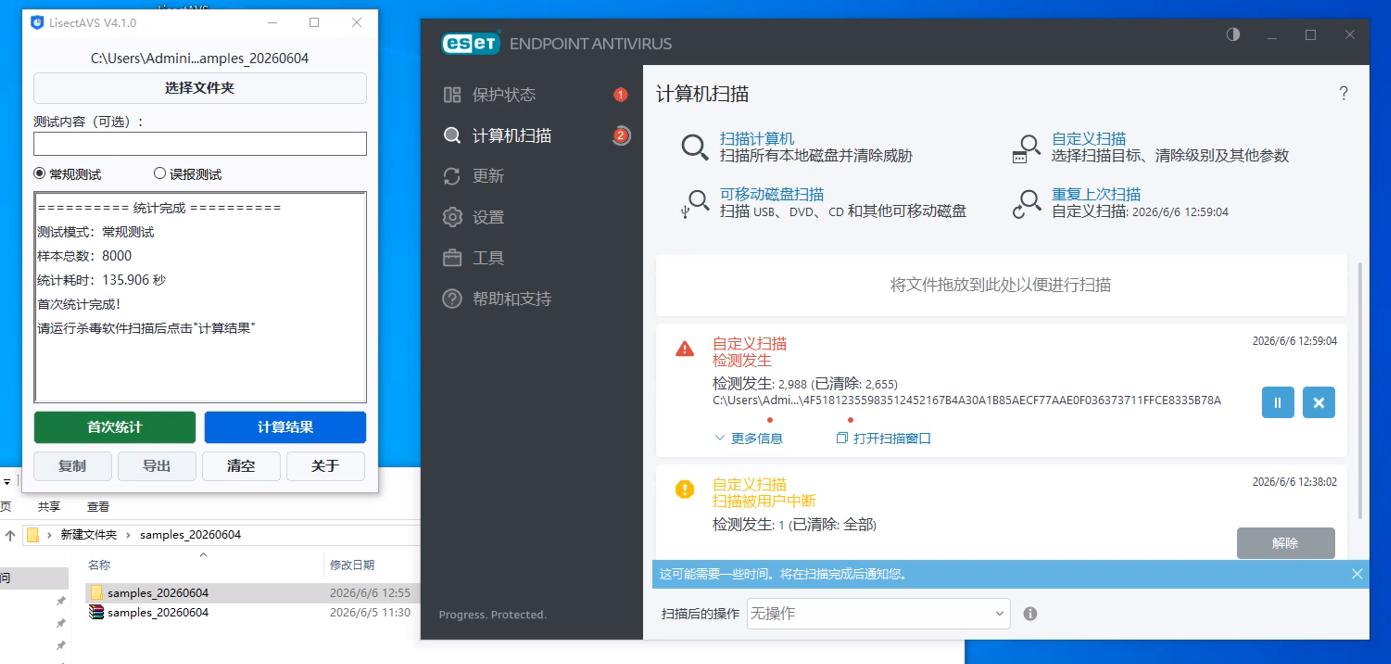Click the 重复上次扫描 link
The width and height of the screenshot is (1391, 664).
pyautogui.click(x=1096, y=194)
